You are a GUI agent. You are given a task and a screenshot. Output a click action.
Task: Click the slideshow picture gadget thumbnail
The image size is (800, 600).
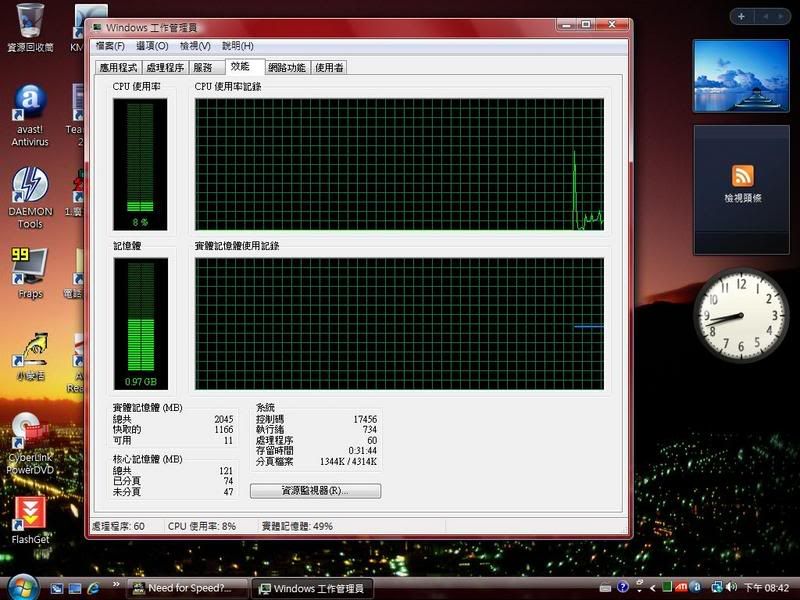(x=742, y=75)
